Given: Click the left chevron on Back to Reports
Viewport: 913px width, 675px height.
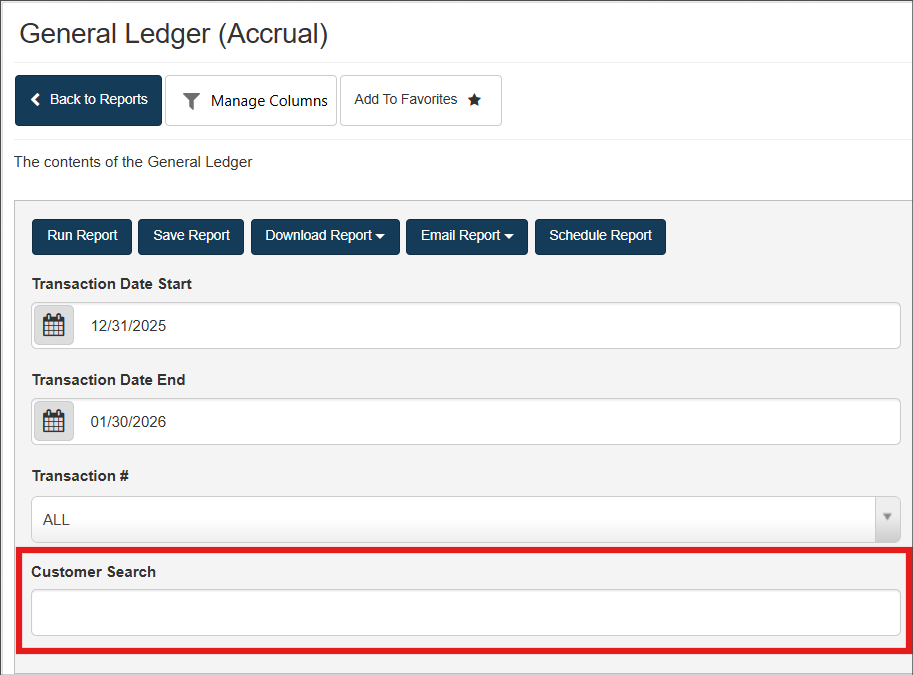Looking at the screenshot, I should coord(36,100).
